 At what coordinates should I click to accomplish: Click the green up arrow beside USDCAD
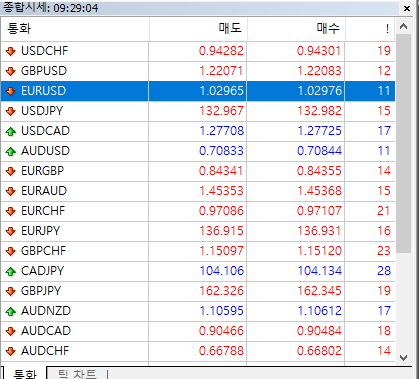[11, 131]
